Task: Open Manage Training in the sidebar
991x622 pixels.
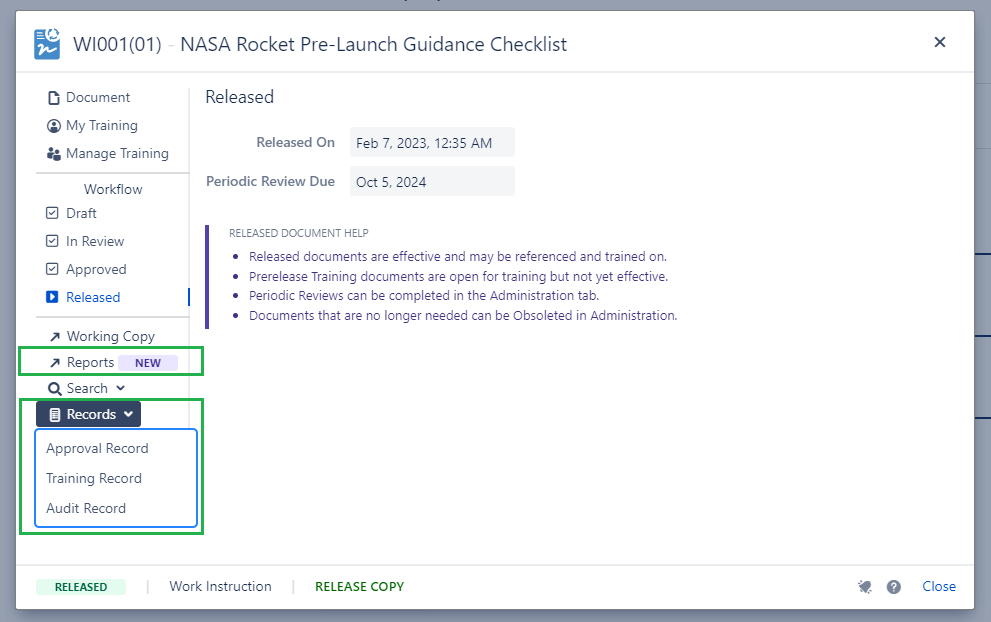Action: click(116, 153)
